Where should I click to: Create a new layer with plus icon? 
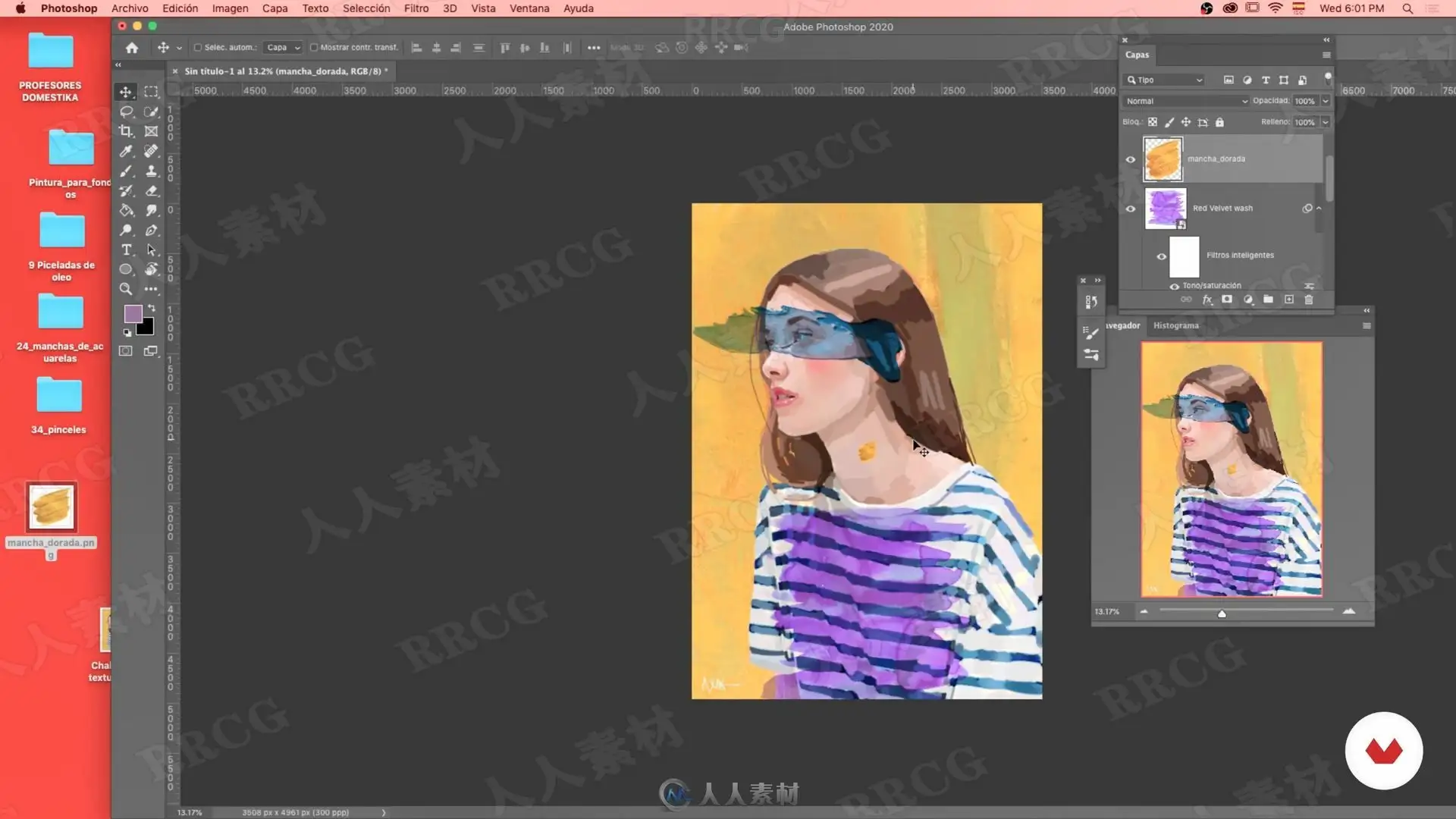coord(1288,300)
